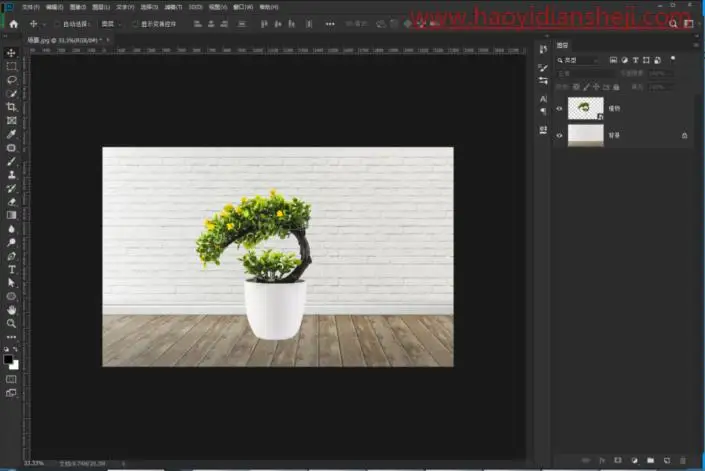Change the screen mode at toolbox bottom
705x471 pixels.
coord(11,393)
